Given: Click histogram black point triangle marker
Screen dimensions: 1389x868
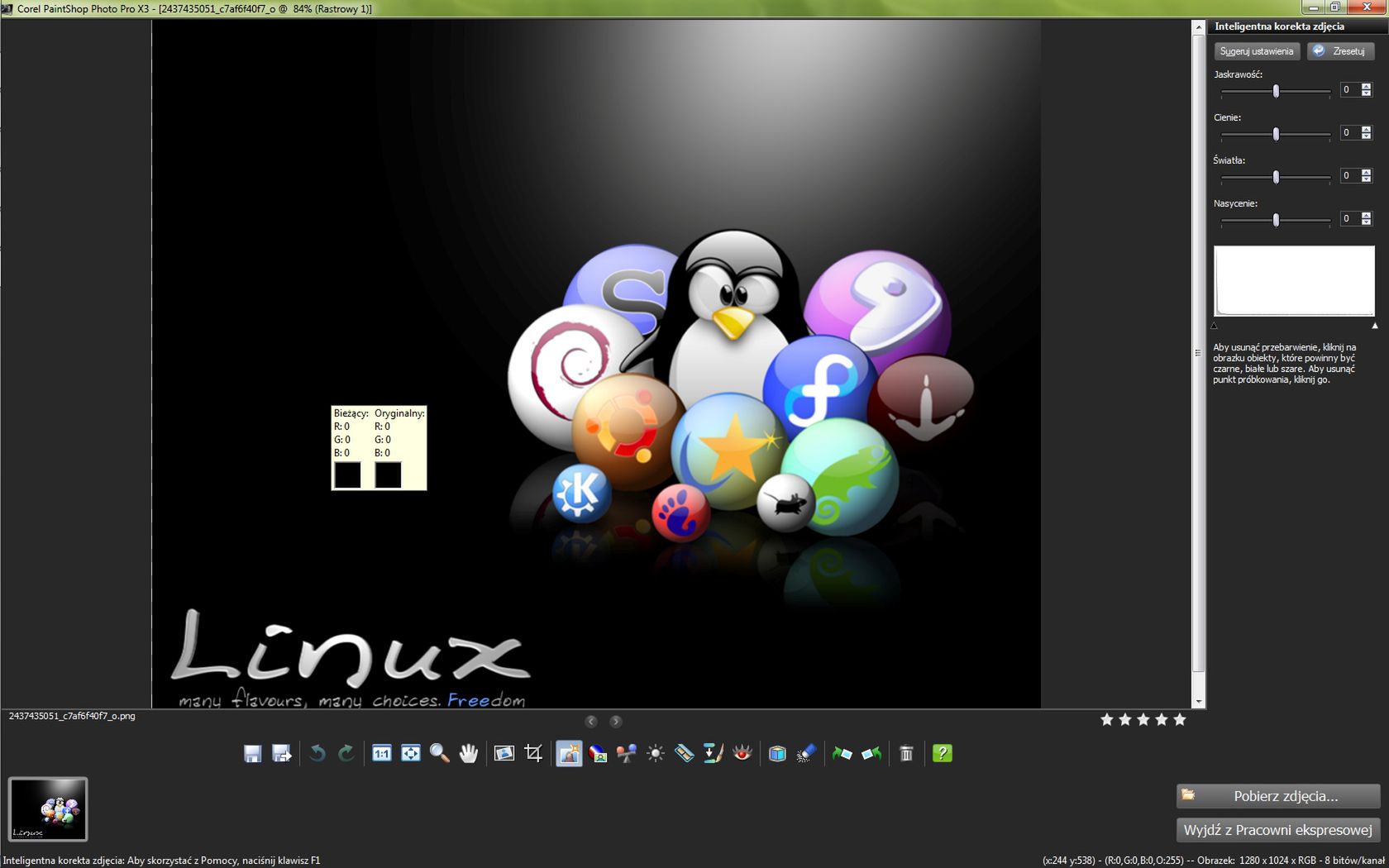Looking at the screenshot, I should click(1214, 326).
